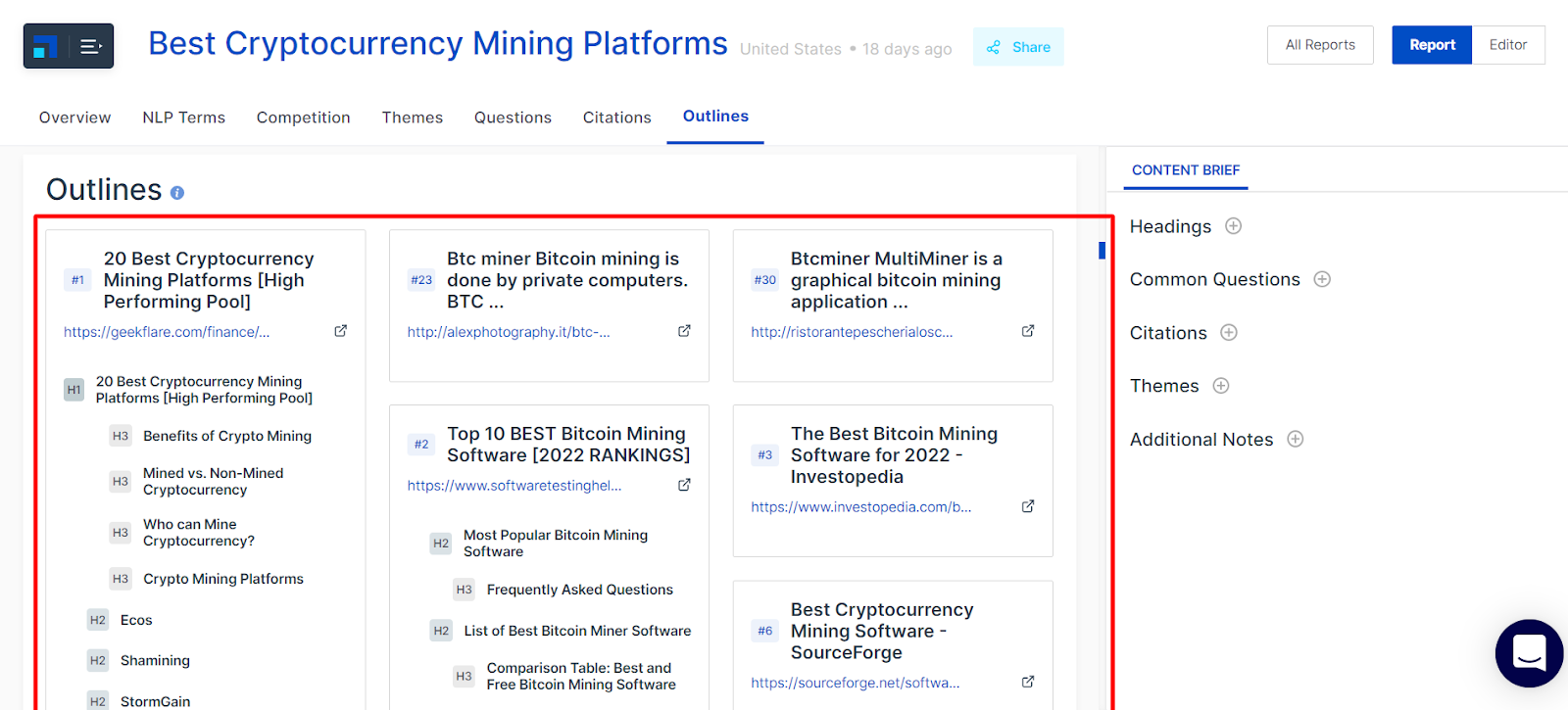Image resolution: width=1568 pixels, height=710 pixels.
Task: Open external link icon for geekflare result
Action: click(x=340, y=331)
